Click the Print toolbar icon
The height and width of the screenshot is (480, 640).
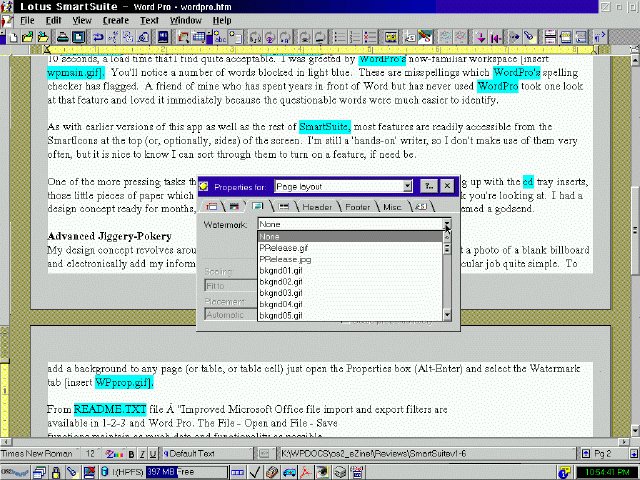coord(63,38)
